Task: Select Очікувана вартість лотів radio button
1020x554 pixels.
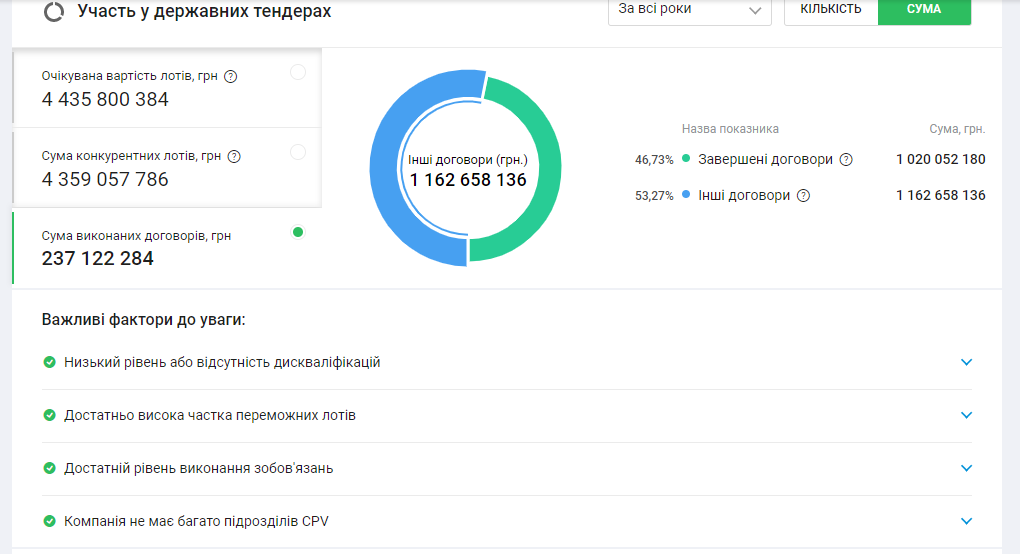Action: click(x=297, y=72)
